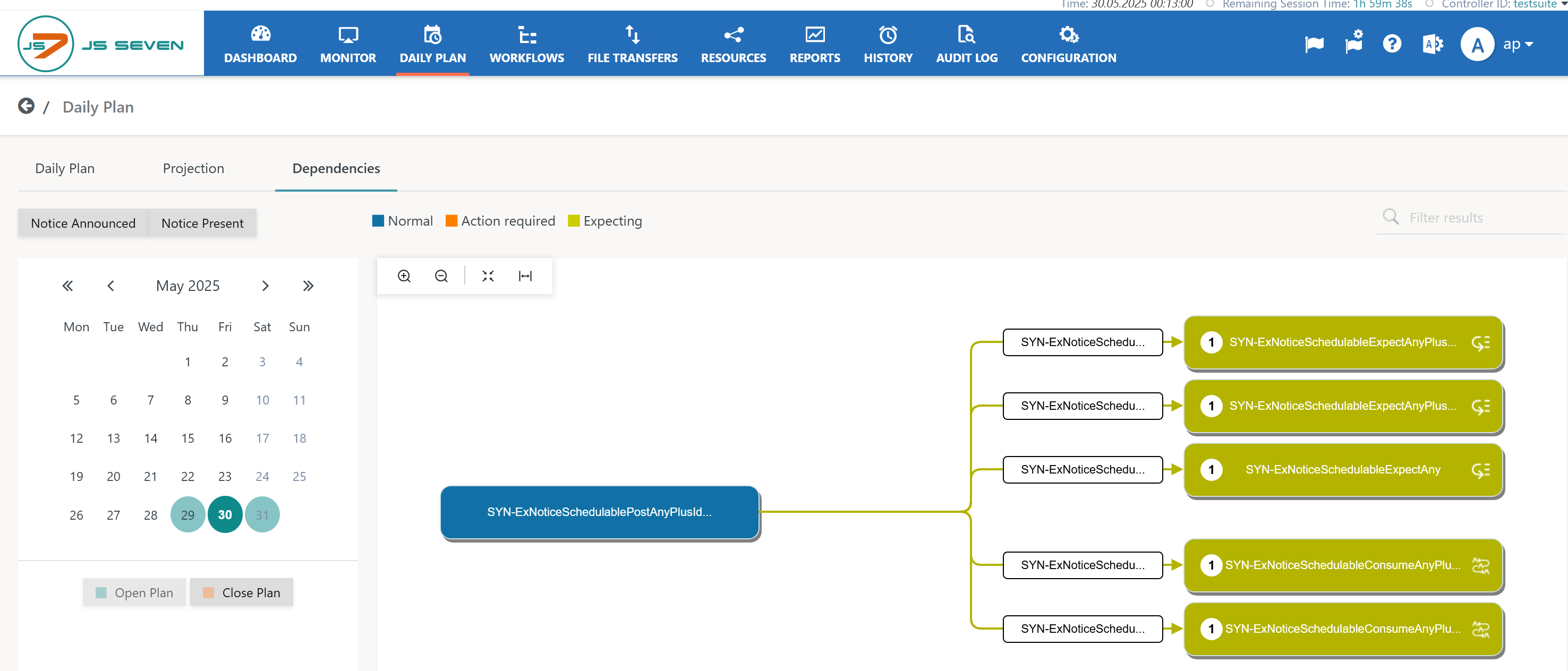Open the ap user account dropdown

[x=1517, y=44]
